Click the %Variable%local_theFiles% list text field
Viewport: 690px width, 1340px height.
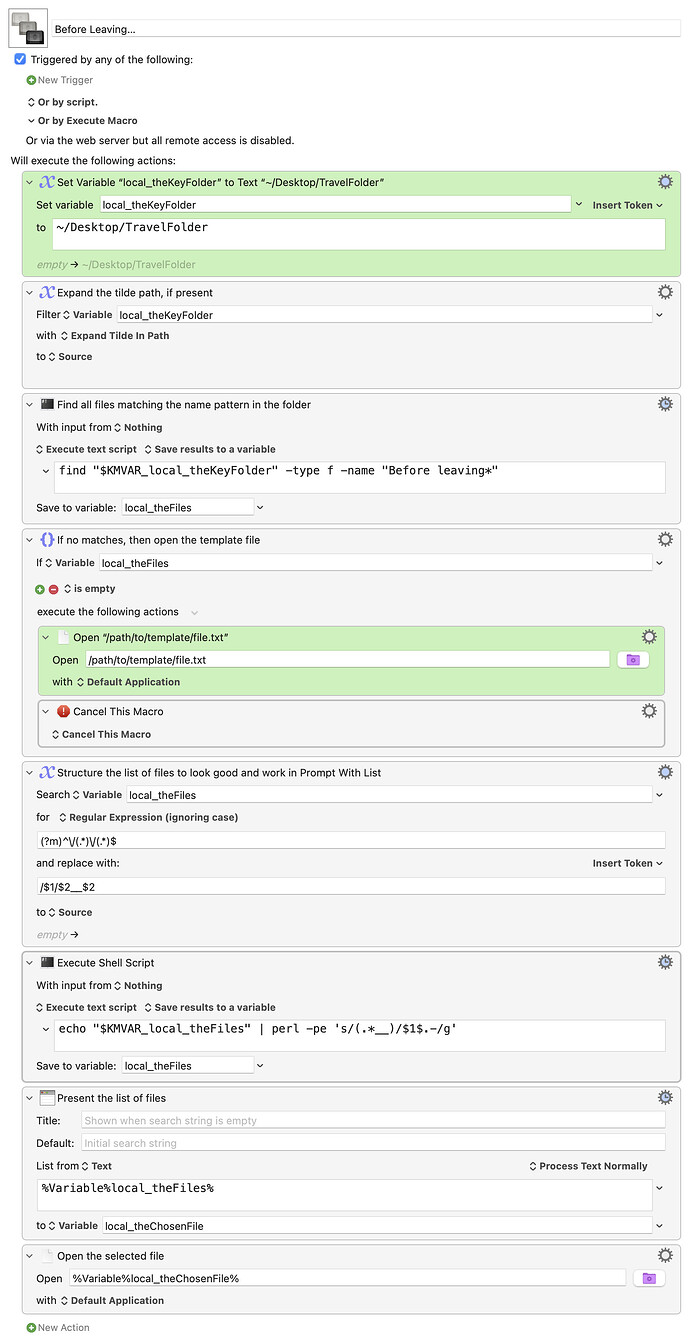(343, 1195)
